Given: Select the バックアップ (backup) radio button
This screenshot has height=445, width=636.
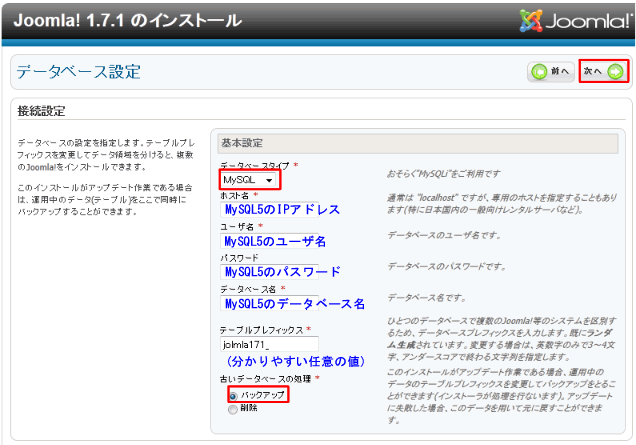Looking at the screenshot, I should tap(233, 396).
